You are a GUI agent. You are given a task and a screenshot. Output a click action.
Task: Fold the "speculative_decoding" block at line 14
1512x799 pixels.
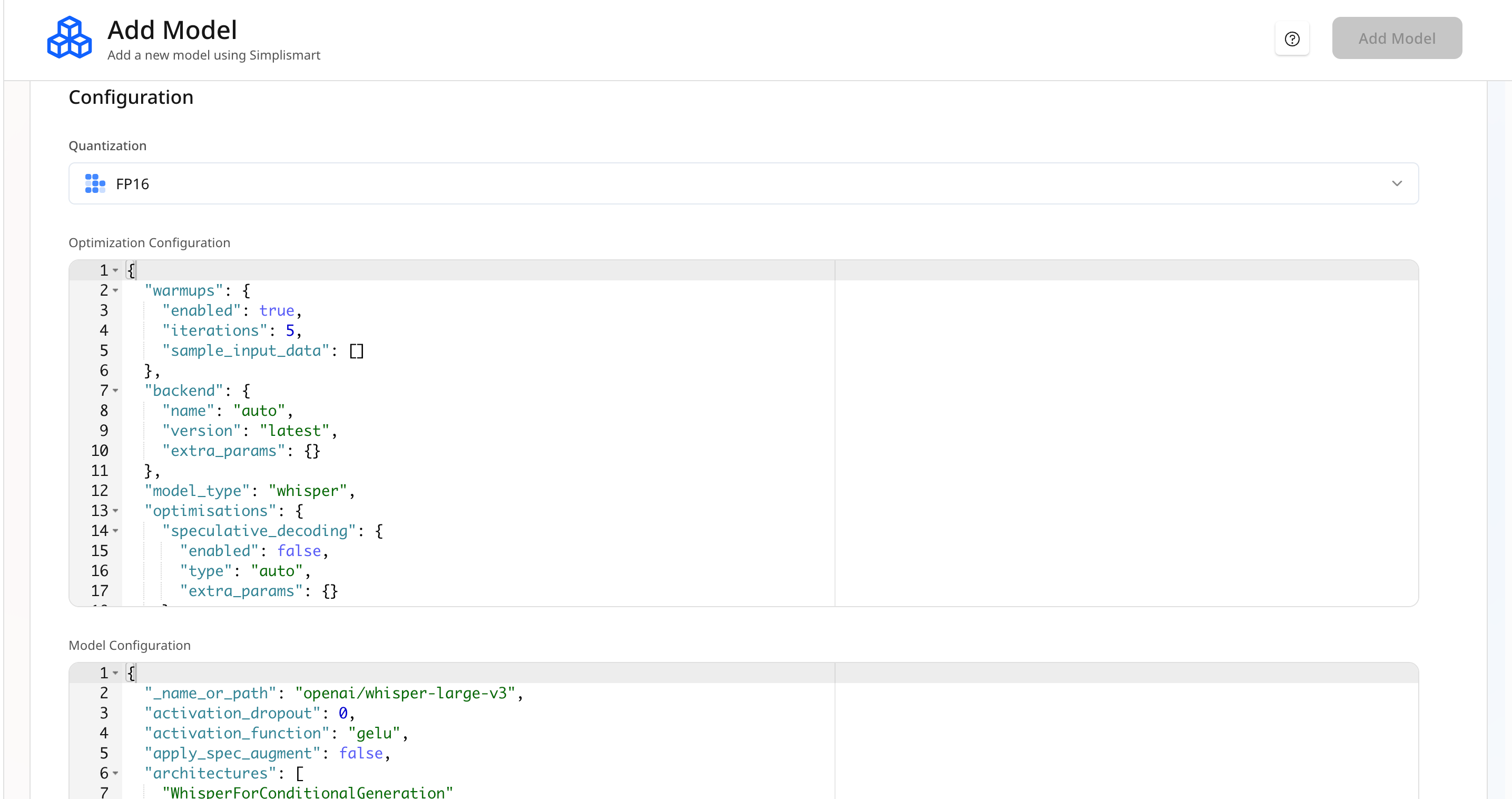click(x=115, y=531)
